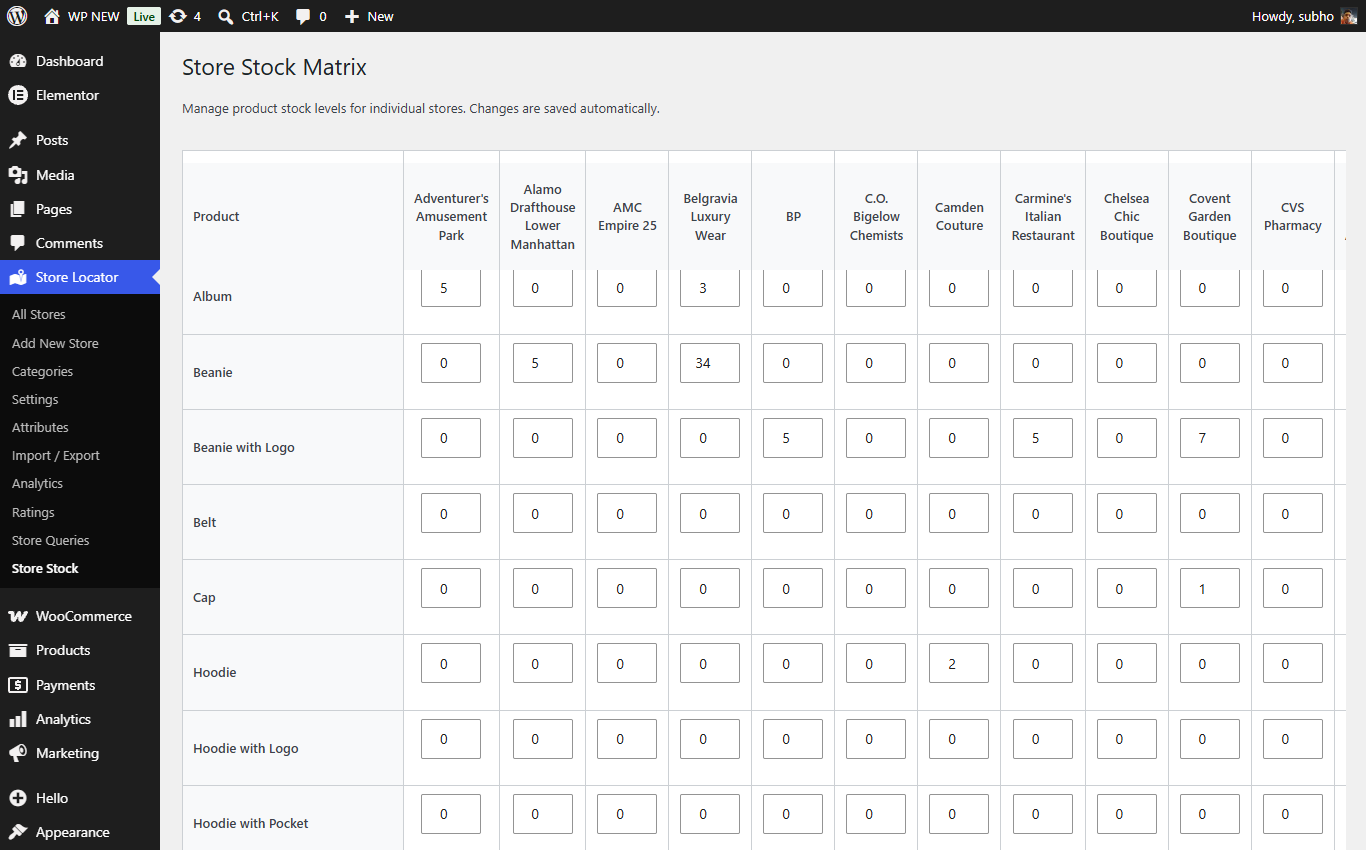Click Hoodie with Pocket field for Chelsea Chic Boutique
This screenshot has width=1366, height=850.
pos(1127,814)
